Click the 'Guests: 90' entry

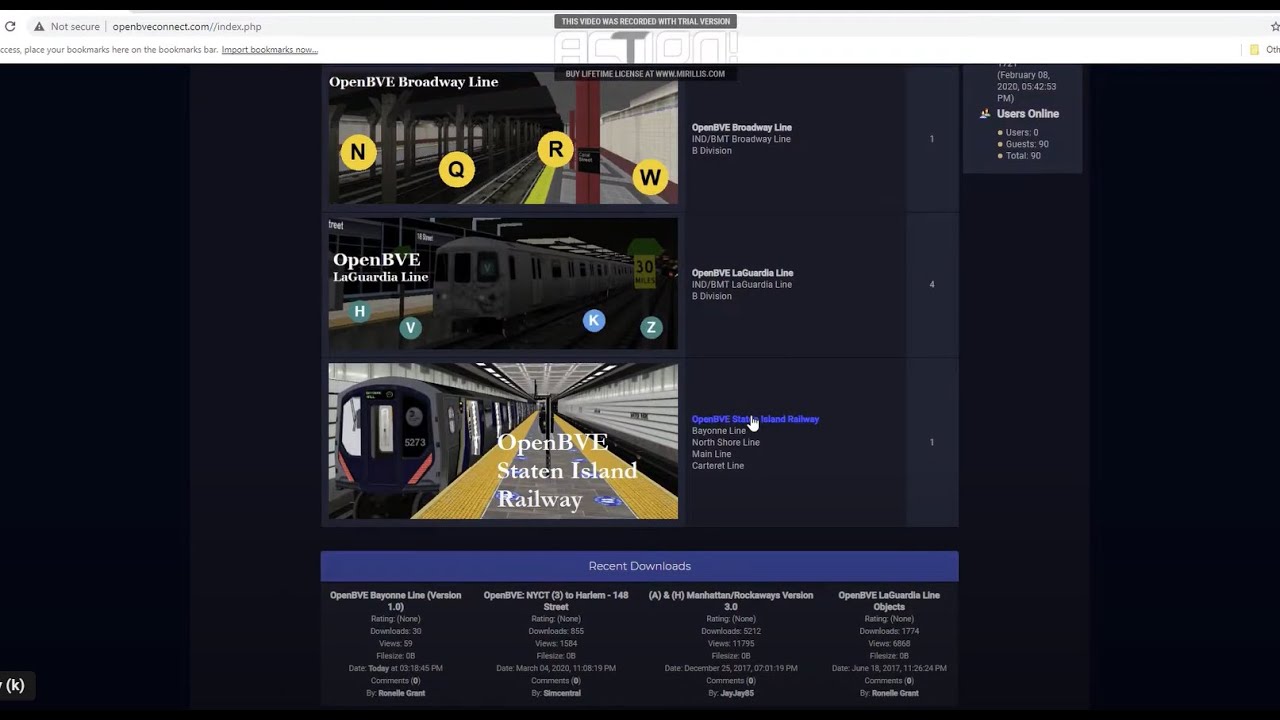coord(1027,144)
